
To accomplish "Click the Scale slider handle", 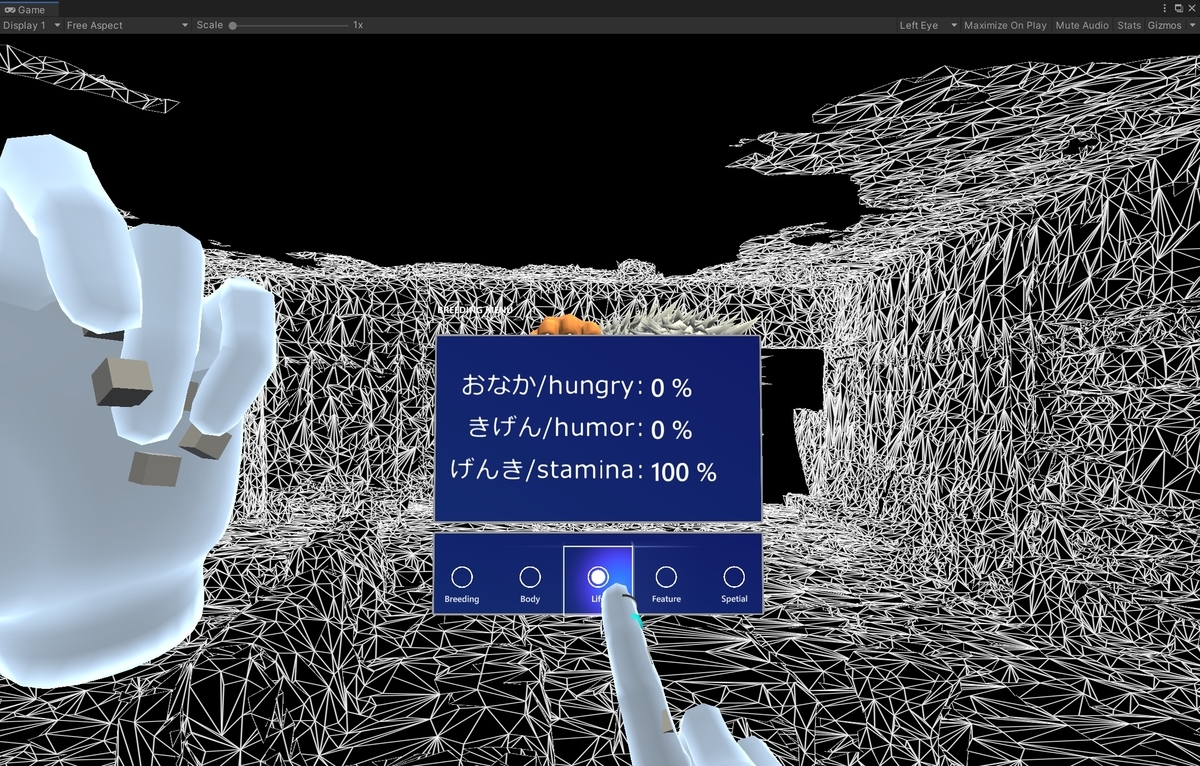I will click(233, 25).
